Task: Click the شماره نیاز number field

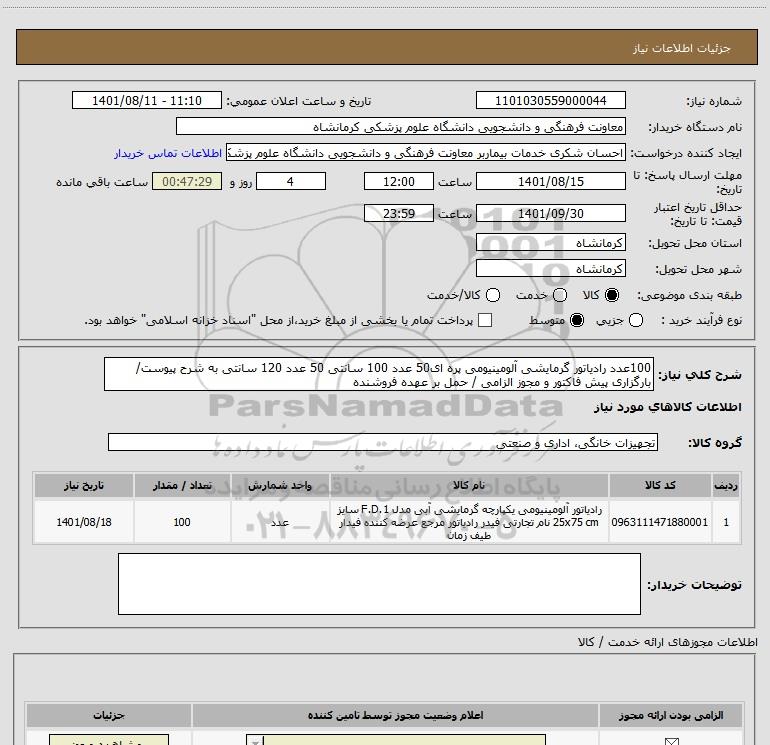Action: coord(550,101)
